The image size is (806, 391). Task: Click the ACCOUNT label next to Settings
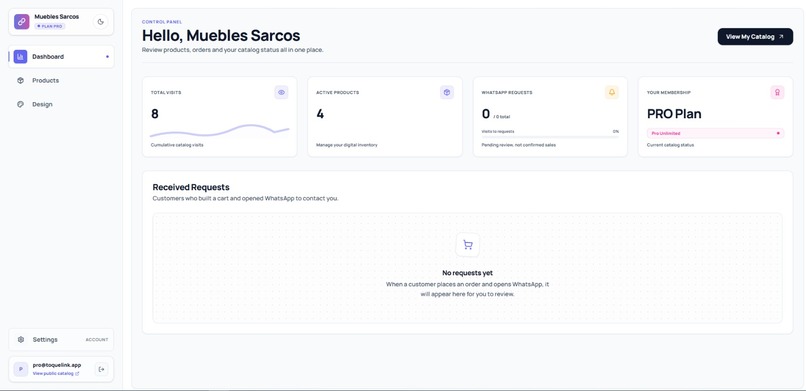(x=97, y=340)
